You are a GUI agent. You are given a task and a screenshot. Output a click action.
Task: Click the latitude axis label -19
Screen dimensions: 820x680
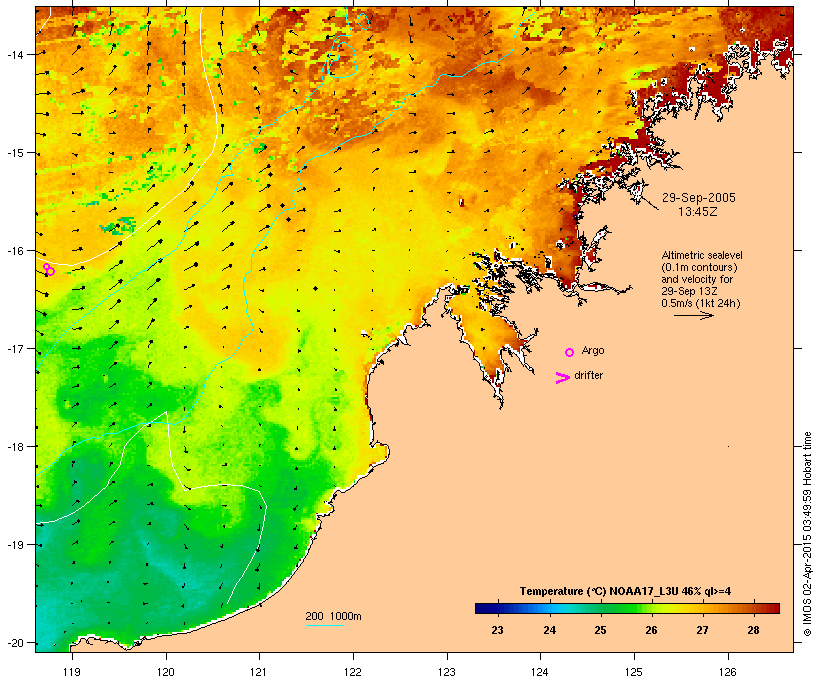click(15, 545)
